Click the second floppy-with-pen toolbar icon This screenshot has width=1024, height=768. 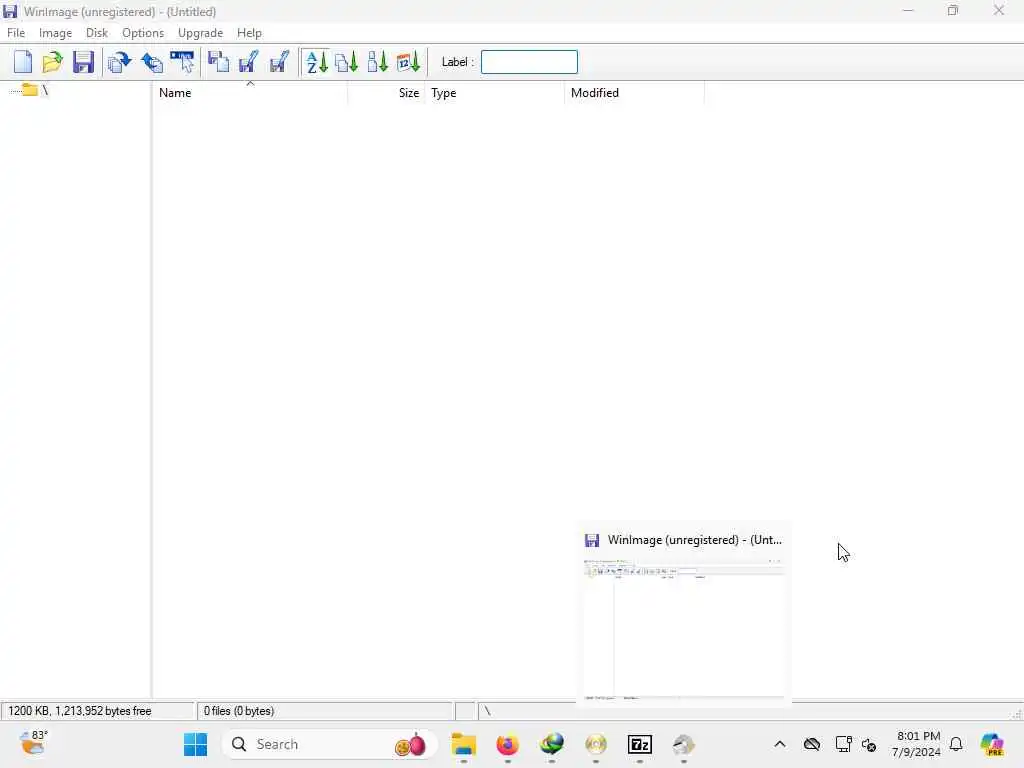[x=280, y=62]
